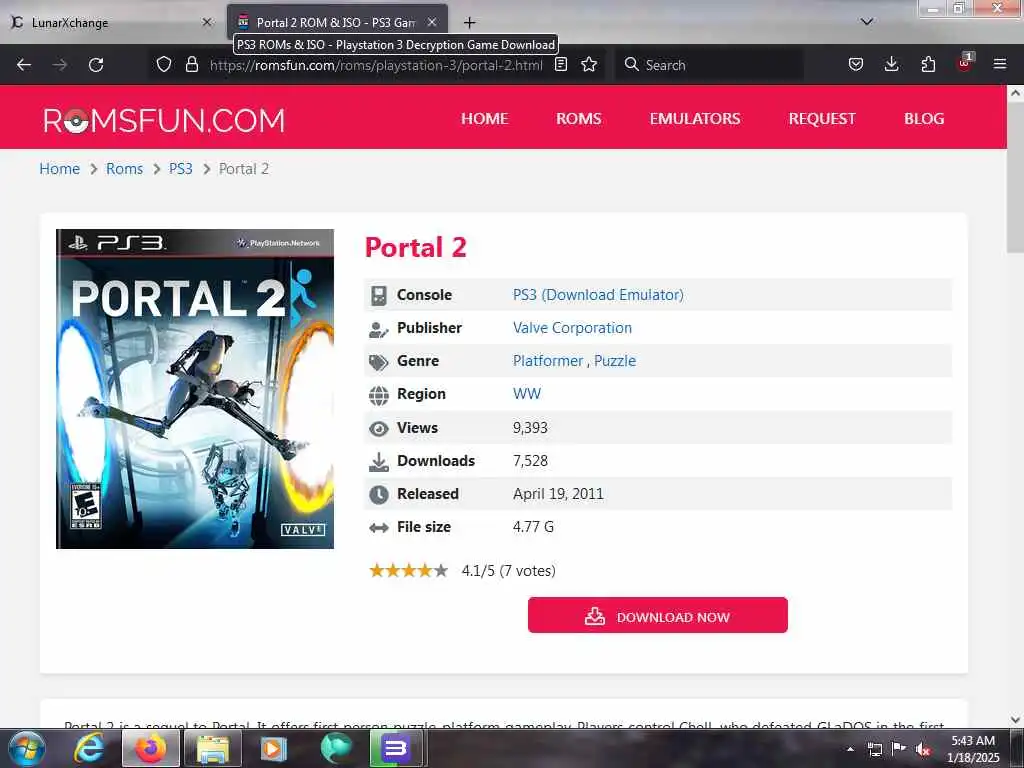
Task: Click the browser Search box
Action: coord(709,65)
